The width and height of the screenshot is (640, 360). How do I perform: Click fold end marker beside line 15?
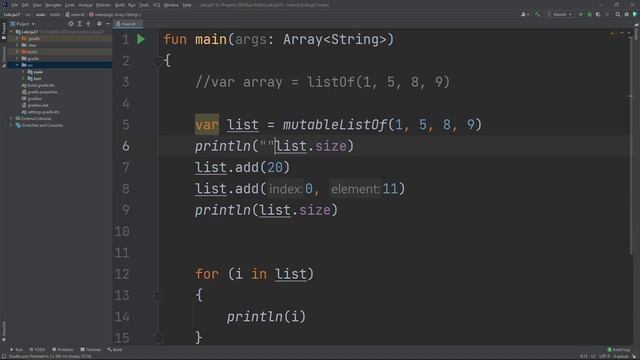[158, 338]
